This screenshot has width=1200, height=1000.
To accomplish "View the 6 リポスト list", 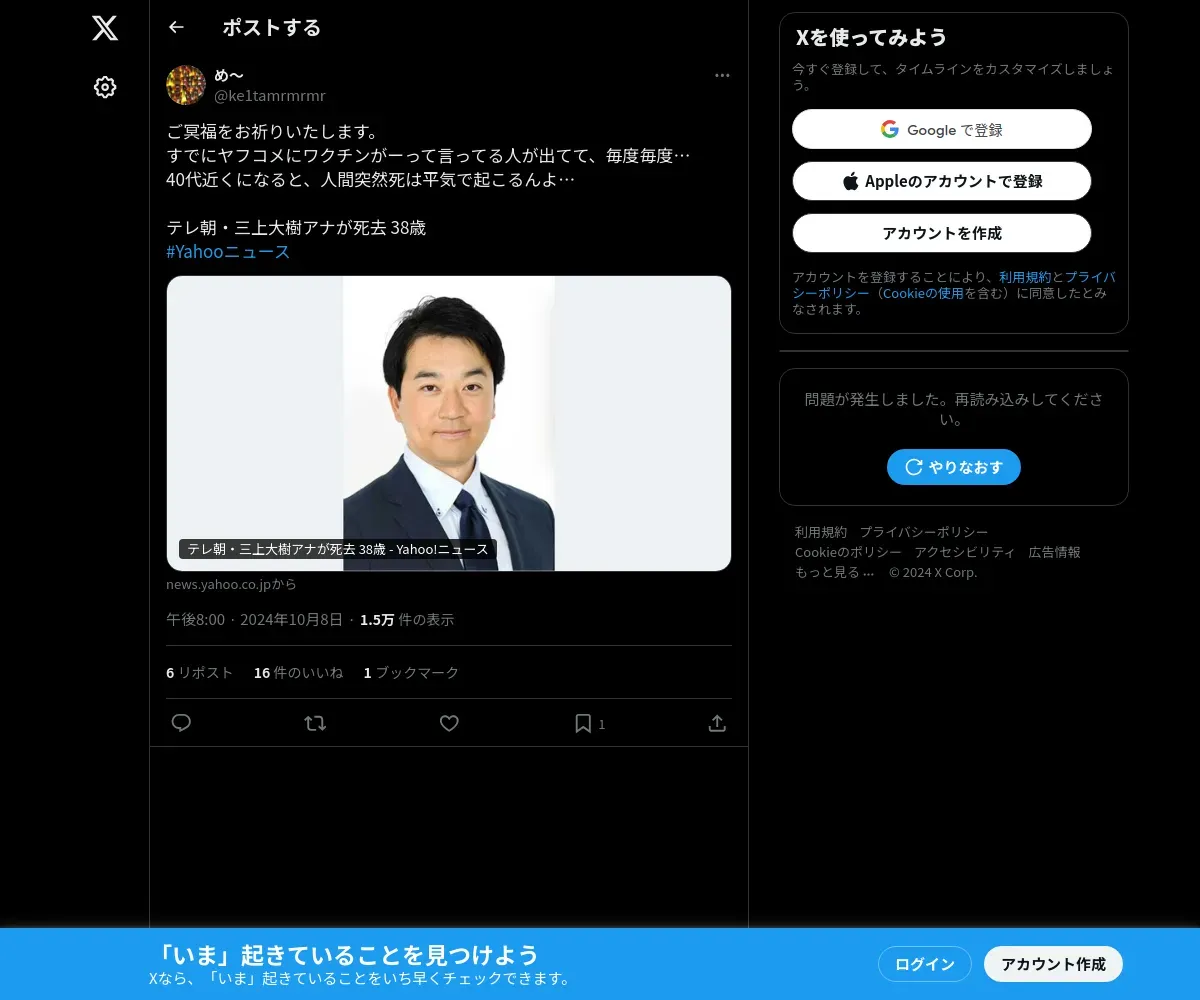I will click(199, 673).
